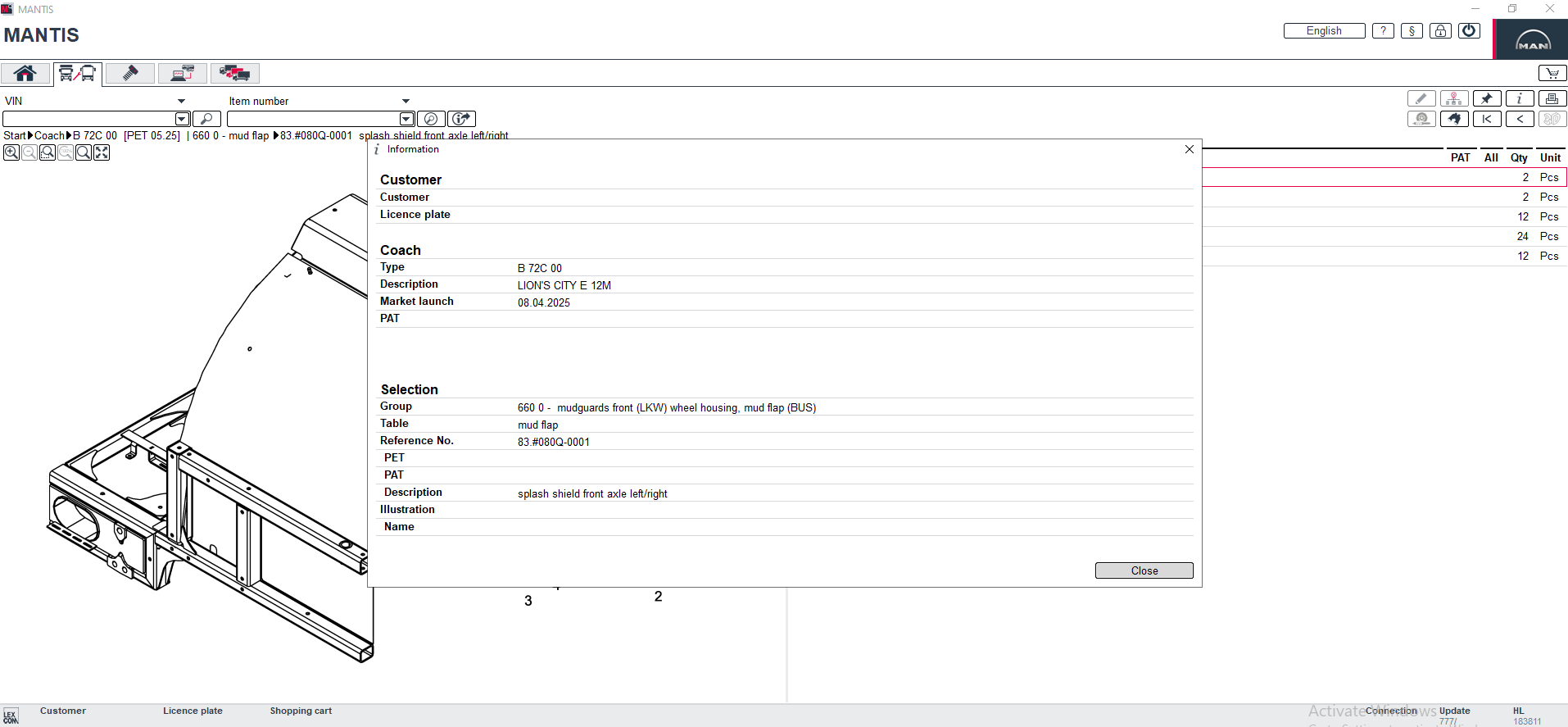Open the screw parts tab
1568x727 pixels.
[x=130, y=73]
